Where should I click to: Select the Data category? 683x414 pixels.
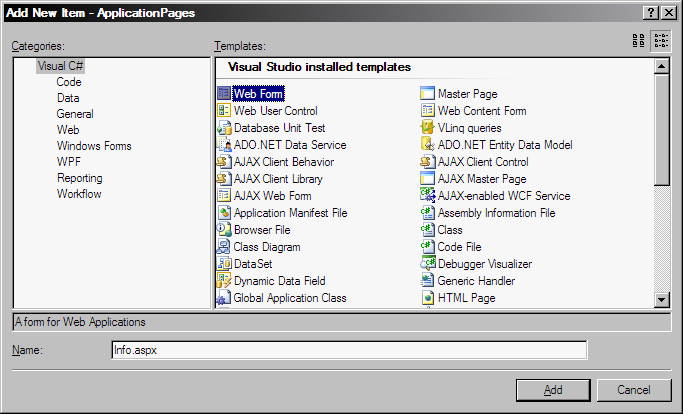[68, 98]
